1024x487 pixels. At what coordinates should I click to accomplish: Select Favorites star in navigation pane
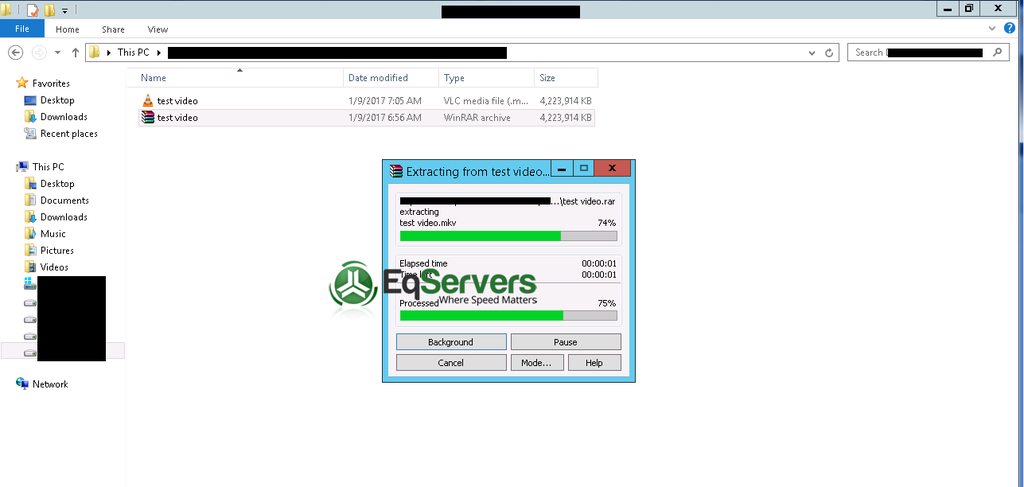tap(22, 83)
